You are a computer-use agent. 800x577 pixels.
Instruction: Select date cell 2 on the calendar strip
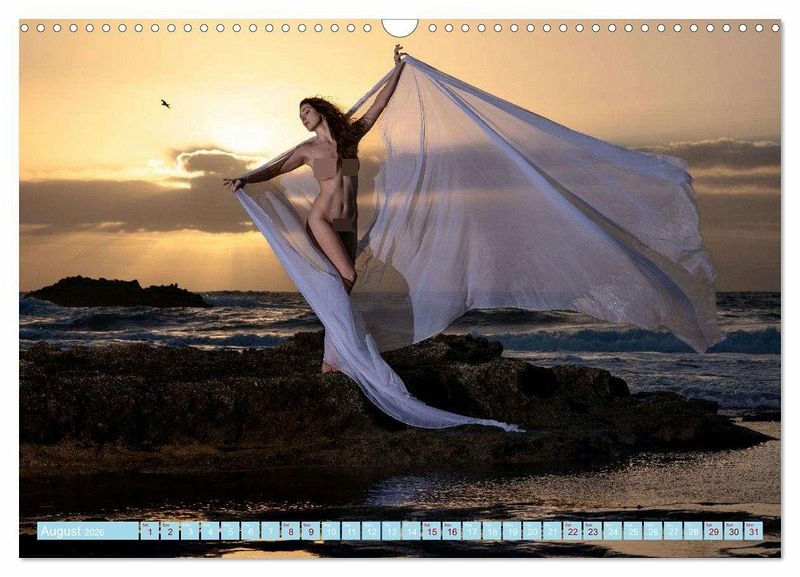click(169, 531)
